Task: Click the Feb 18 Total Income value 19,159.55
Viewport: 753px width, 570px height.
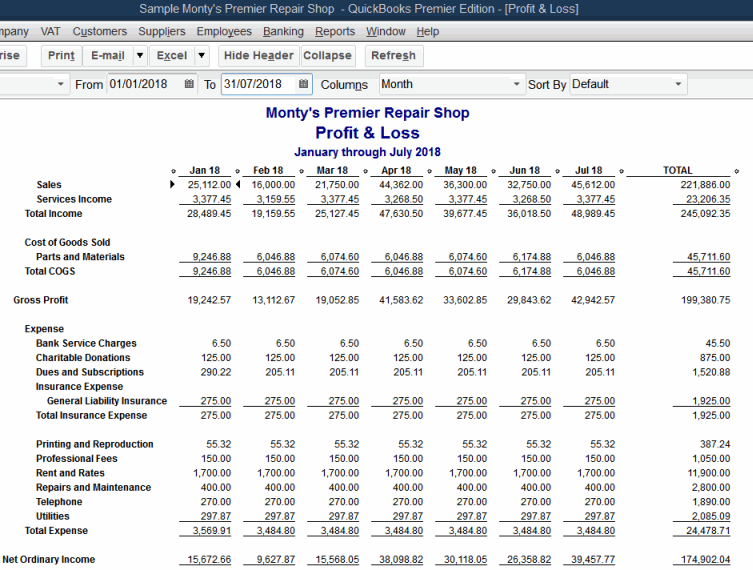Action: coord(273,214)
